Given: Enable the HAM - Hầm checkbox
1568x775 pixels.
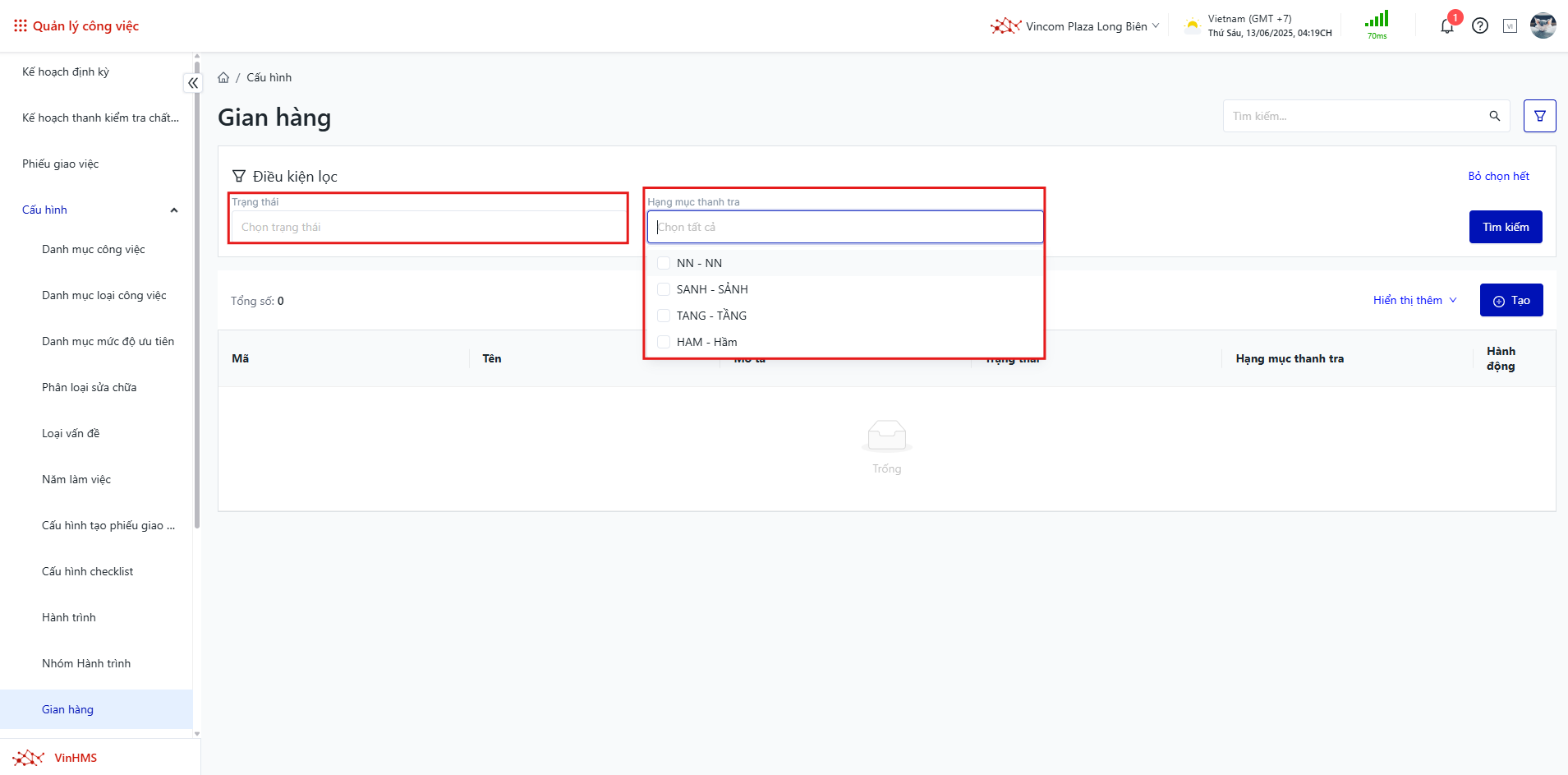Looking at the screenshot, I should click(664, 342).
